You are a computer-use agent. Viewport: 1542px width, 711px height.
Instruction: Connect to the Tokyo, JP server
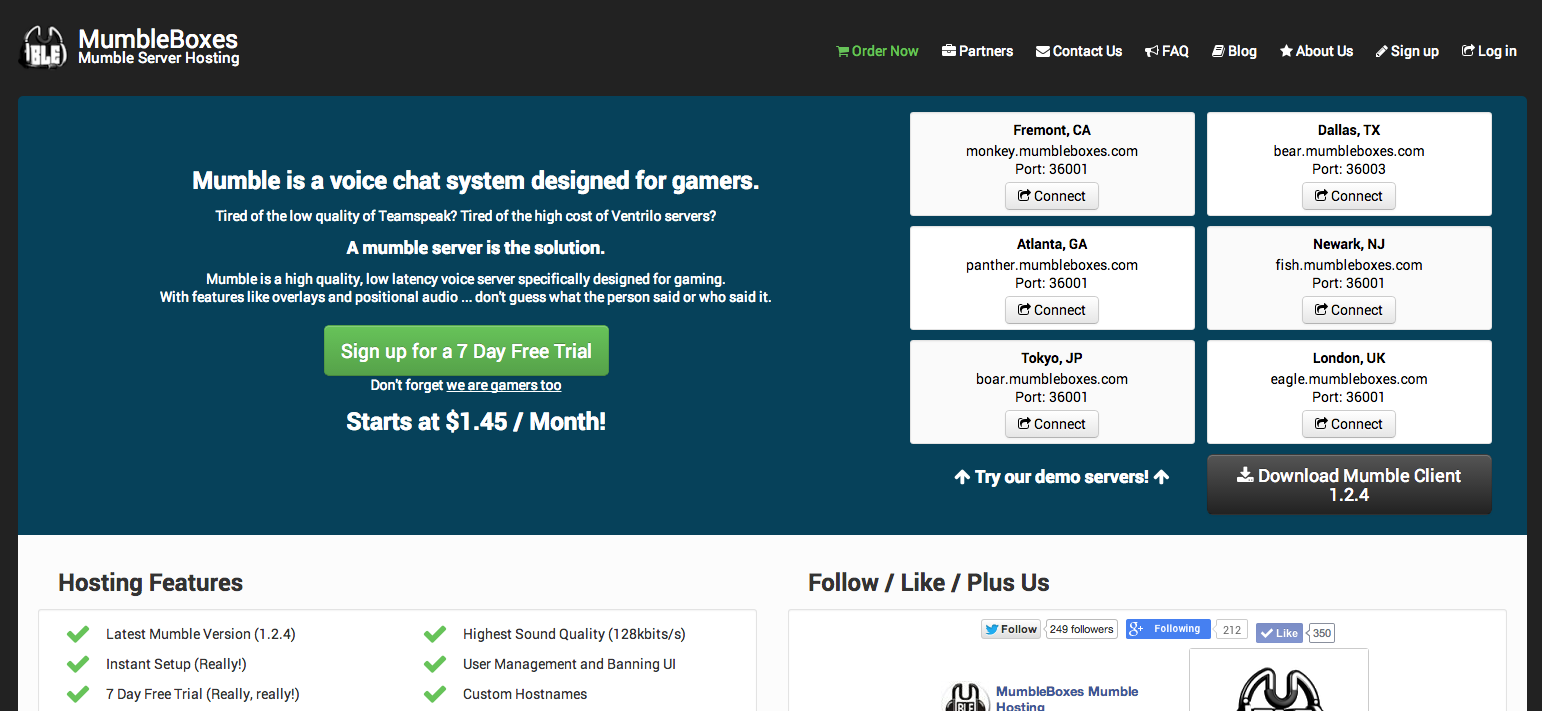click(x=1052, y=424)
